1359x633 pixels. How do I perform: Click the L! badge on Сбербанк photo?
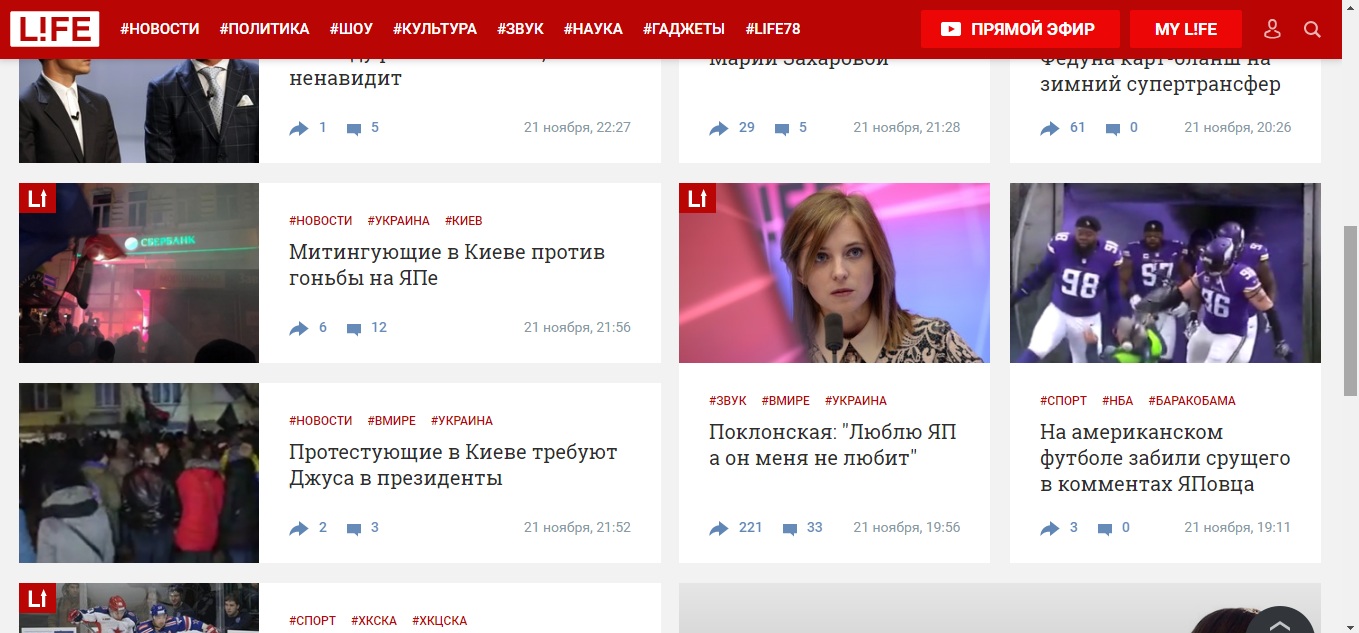[x=37, y=198]
